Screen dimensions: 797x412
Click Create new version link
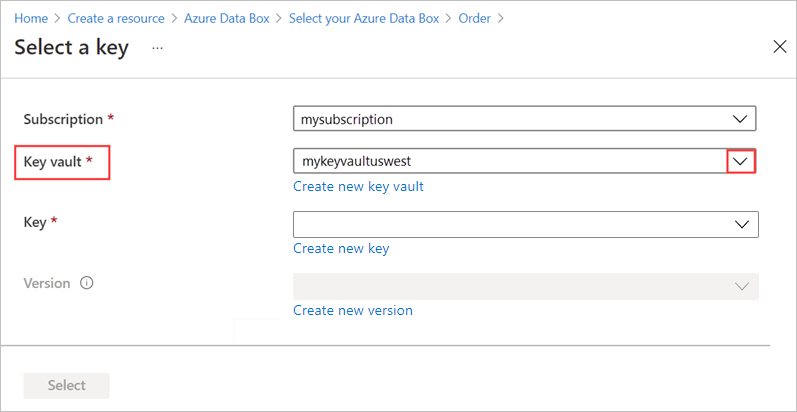coord(353,310)
